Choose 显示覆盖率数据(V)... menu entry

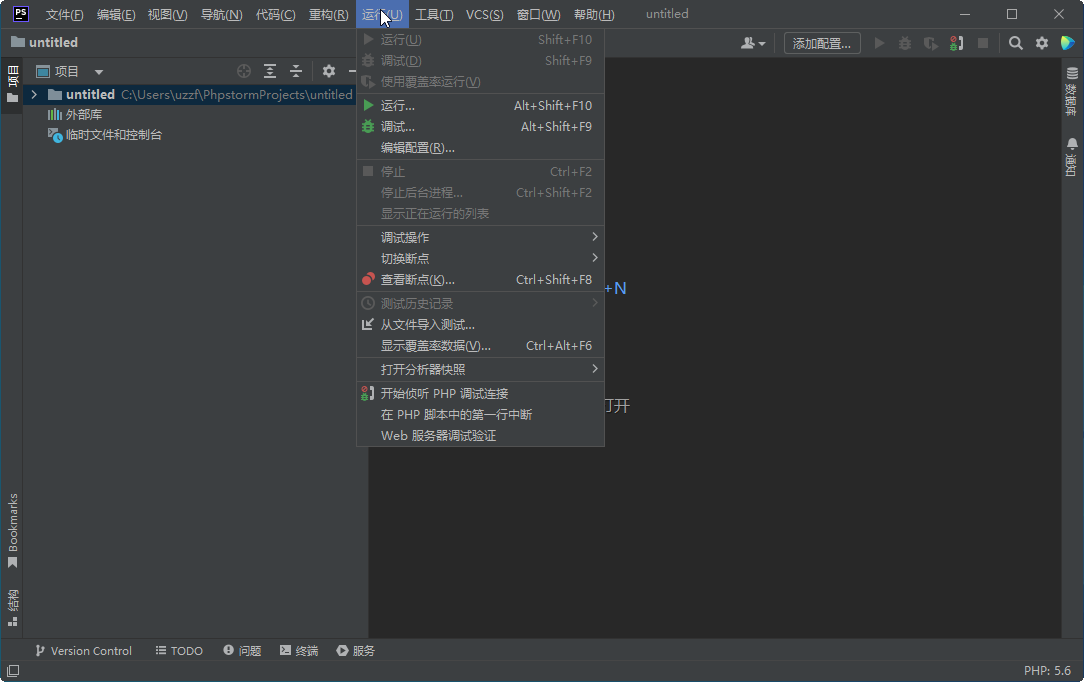(x=480, y=345)
